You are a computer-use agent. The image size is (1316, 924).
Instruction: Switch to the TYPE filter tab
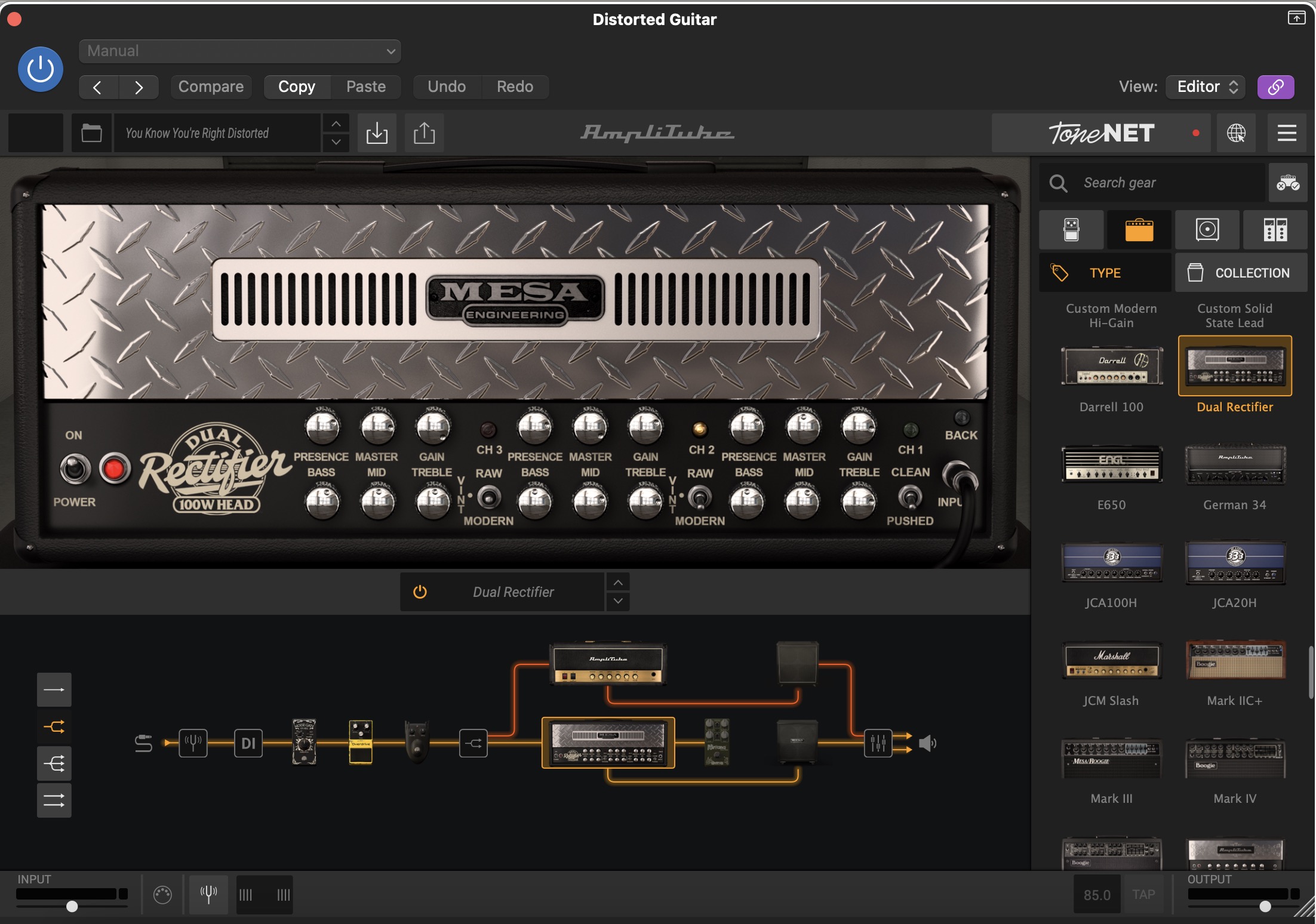[1105, 273]
